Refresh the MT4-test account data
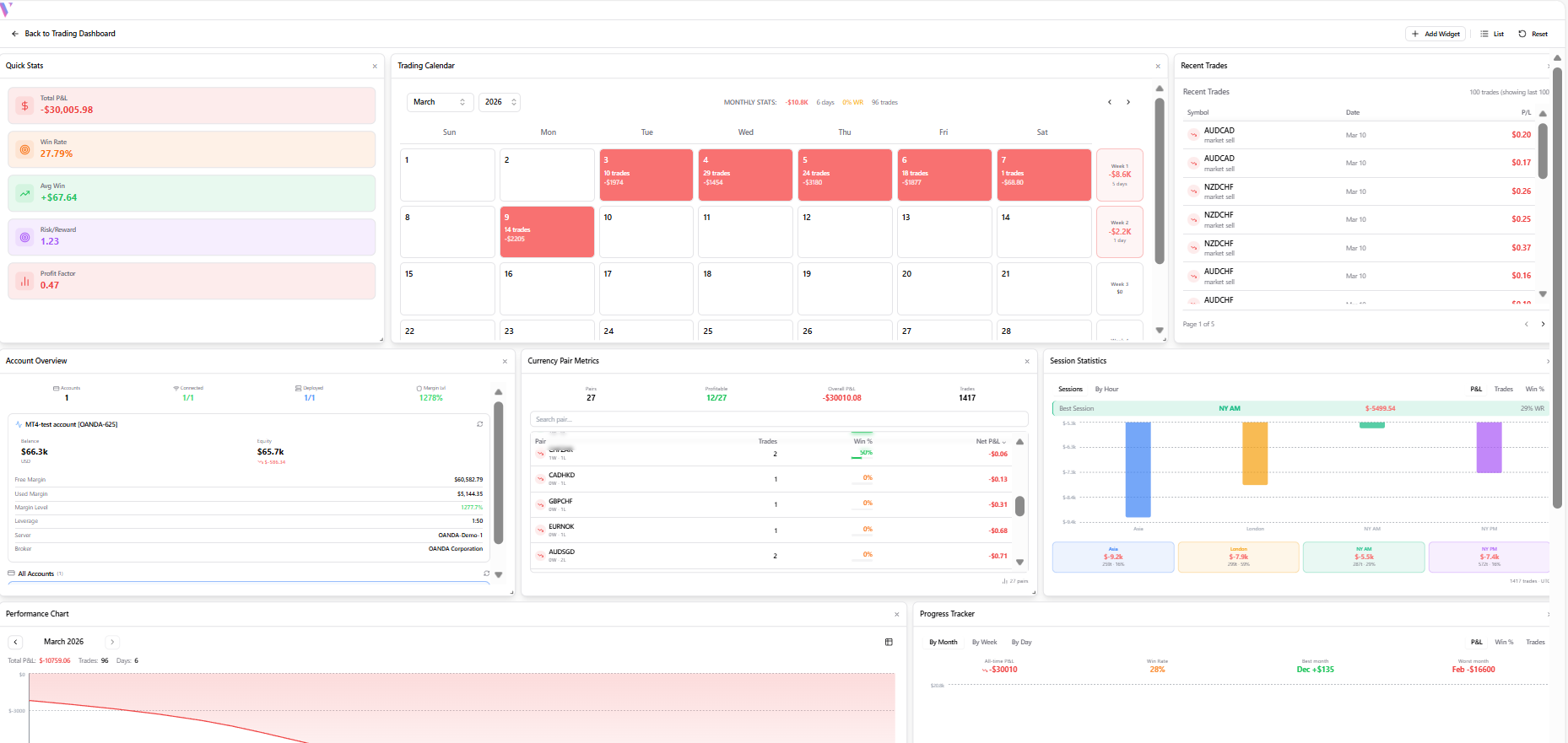The height and width of the screenshot is (743, 1568). click(x=479, y=424)
